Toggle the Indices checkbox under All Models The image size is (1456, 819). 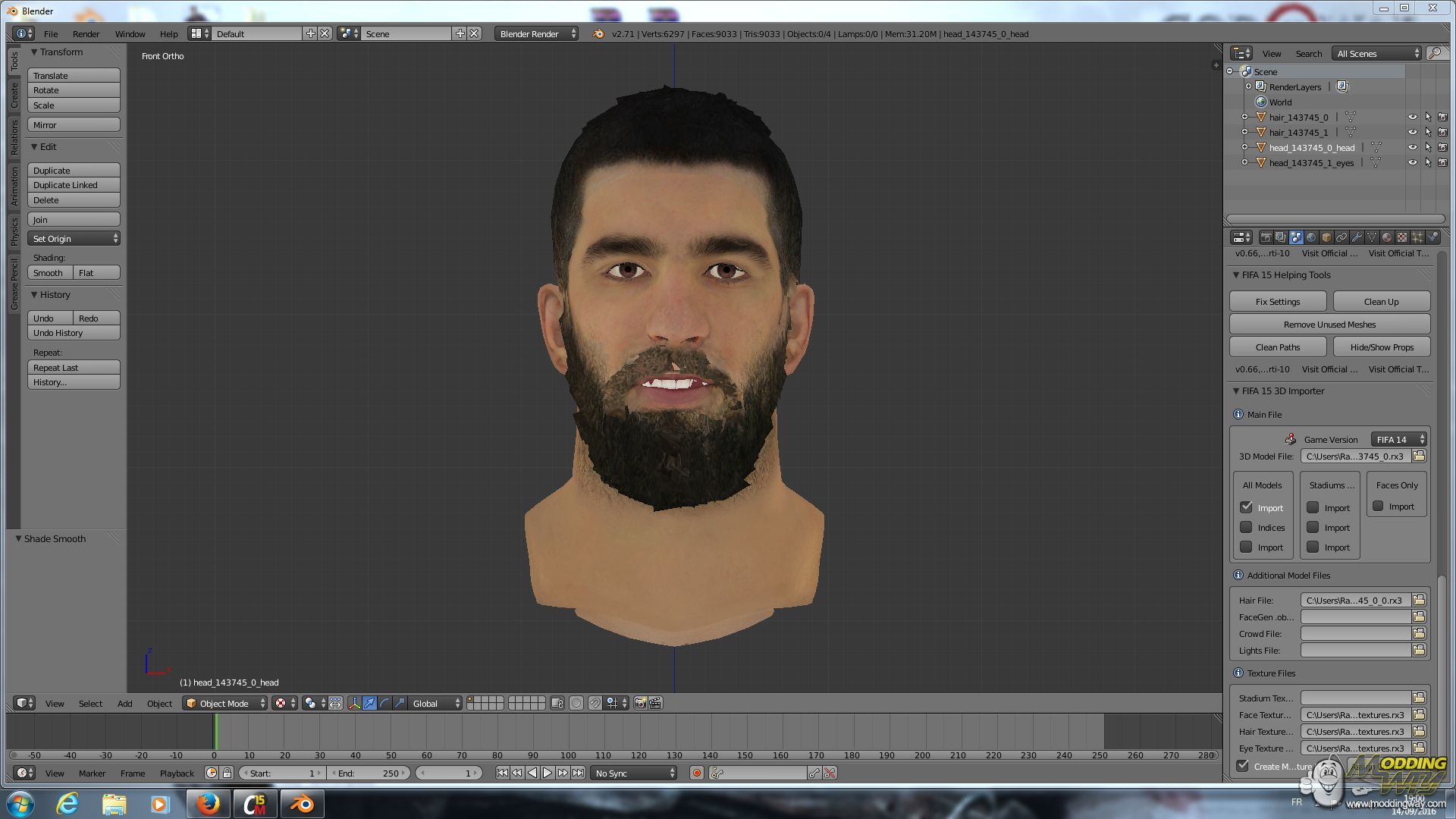[x=1246, y=528]
